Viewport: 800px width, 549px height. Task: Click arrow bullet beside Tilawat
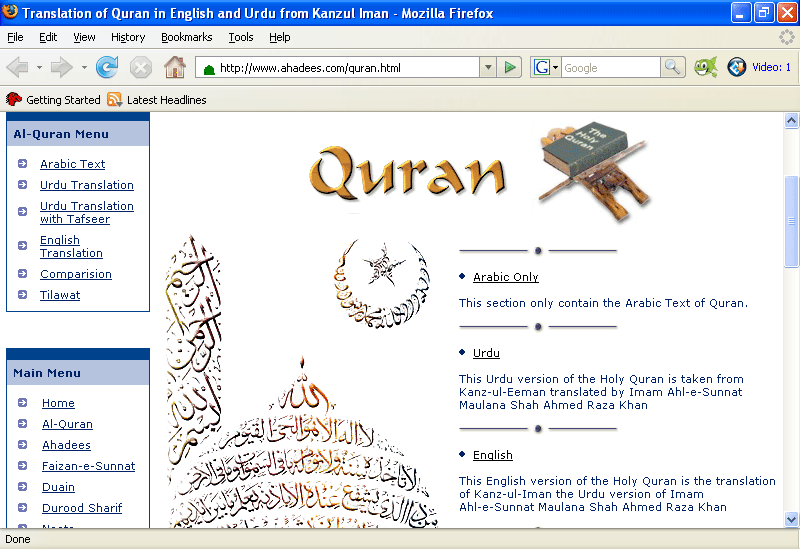pyautogui.click(x=22, y=295)
